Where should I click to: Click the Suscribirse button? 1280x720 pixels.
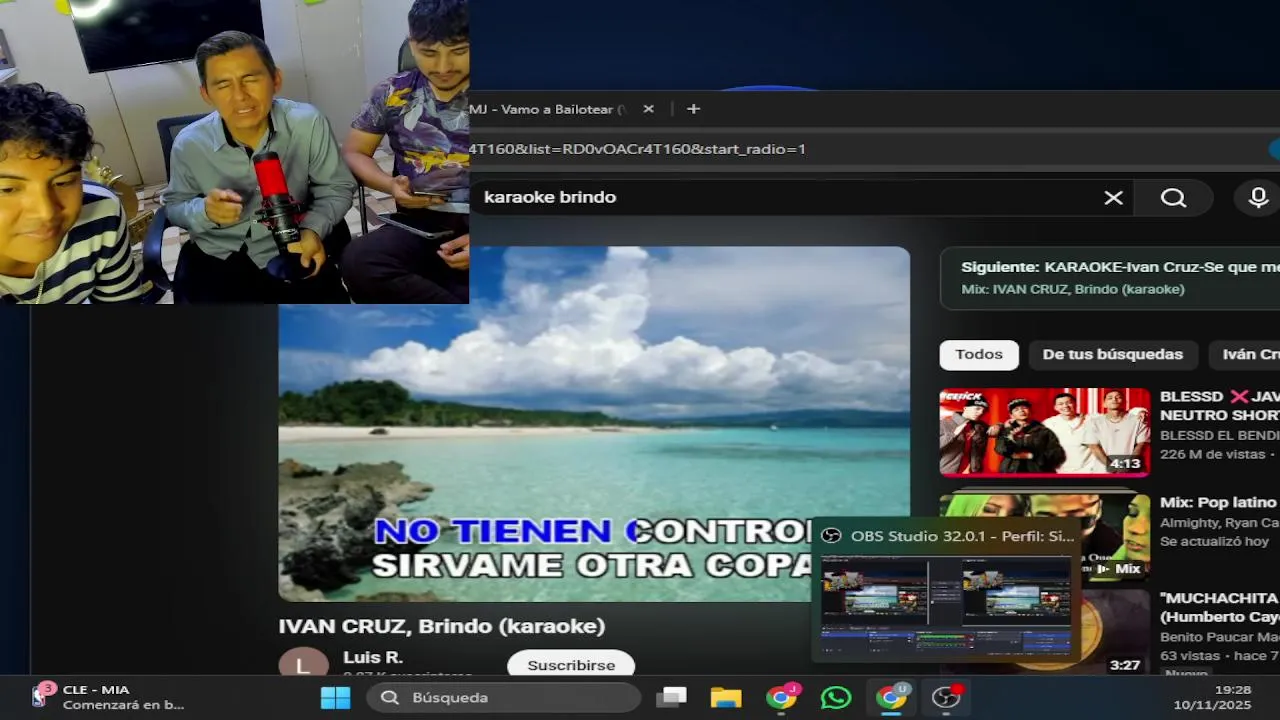571,664
